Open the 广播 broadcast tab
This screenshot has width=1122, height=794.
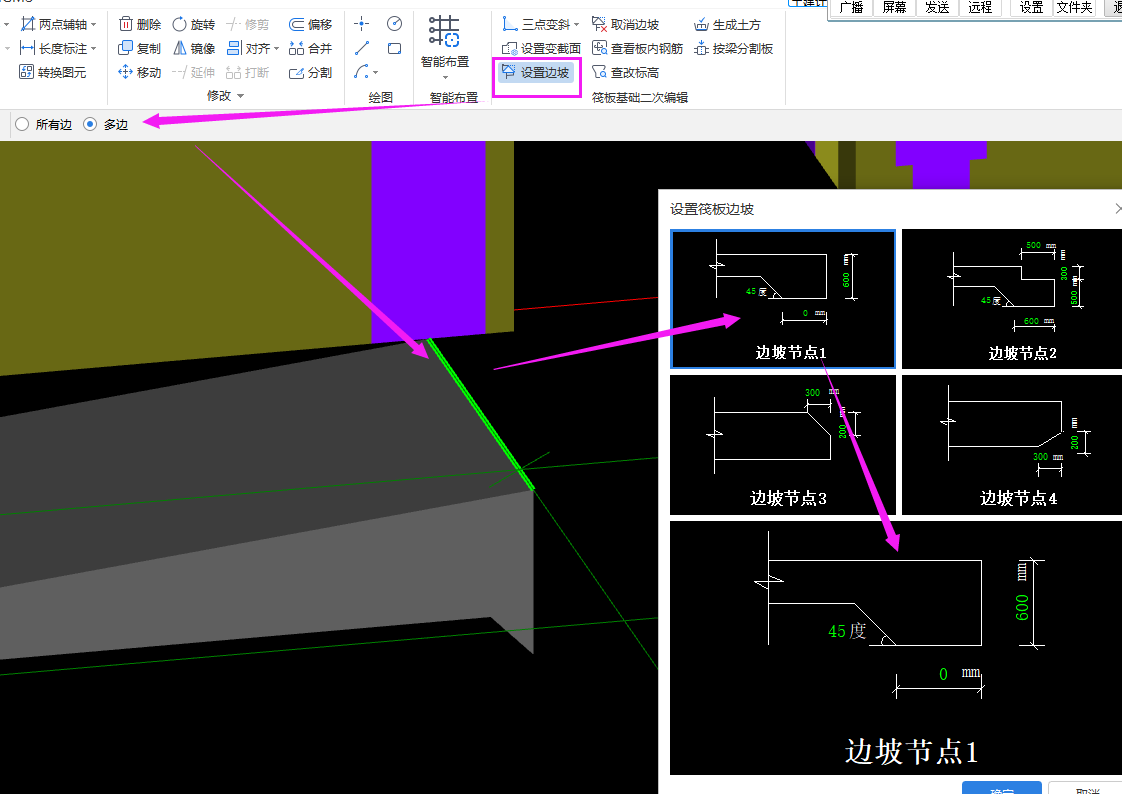click(x=852, y=8)
